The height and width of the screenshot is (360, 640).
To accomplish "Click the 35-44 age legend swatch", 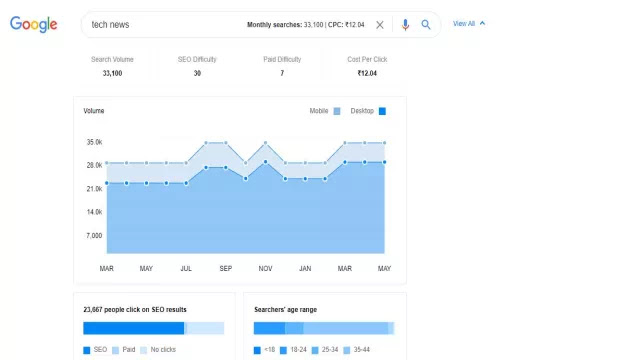I will 347,350.
